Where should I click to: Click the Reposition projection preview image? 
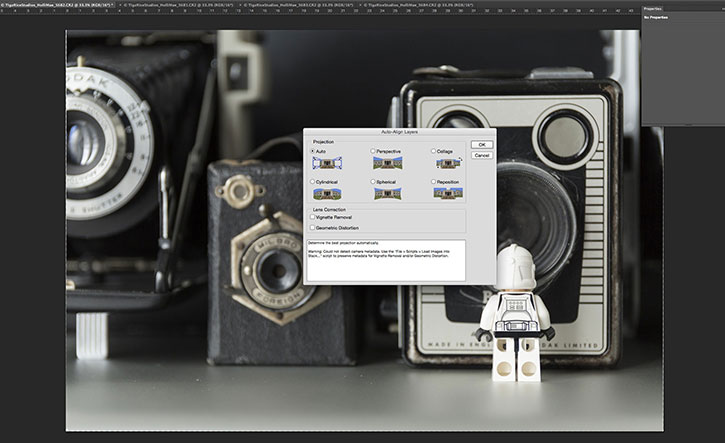click(x=449, y=193)
